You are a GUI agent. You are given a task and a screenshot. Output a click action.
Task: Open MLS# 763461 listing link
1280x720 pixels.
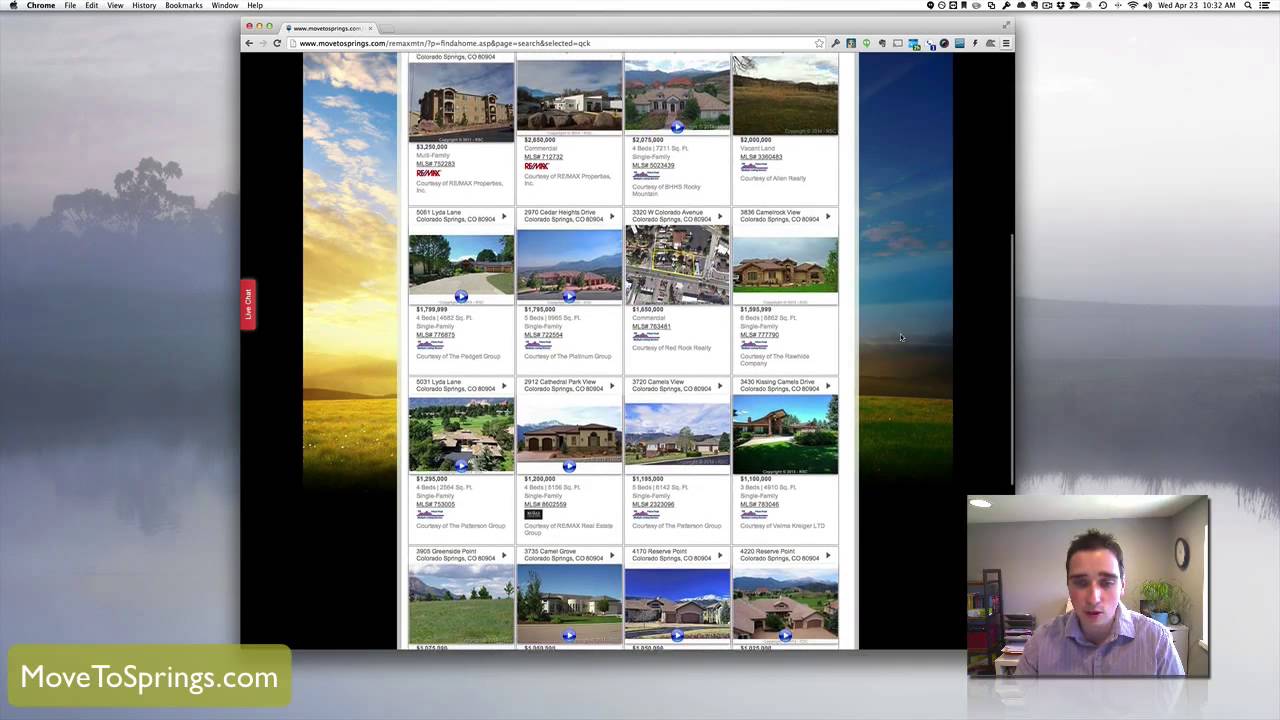(x=651, y=326)
